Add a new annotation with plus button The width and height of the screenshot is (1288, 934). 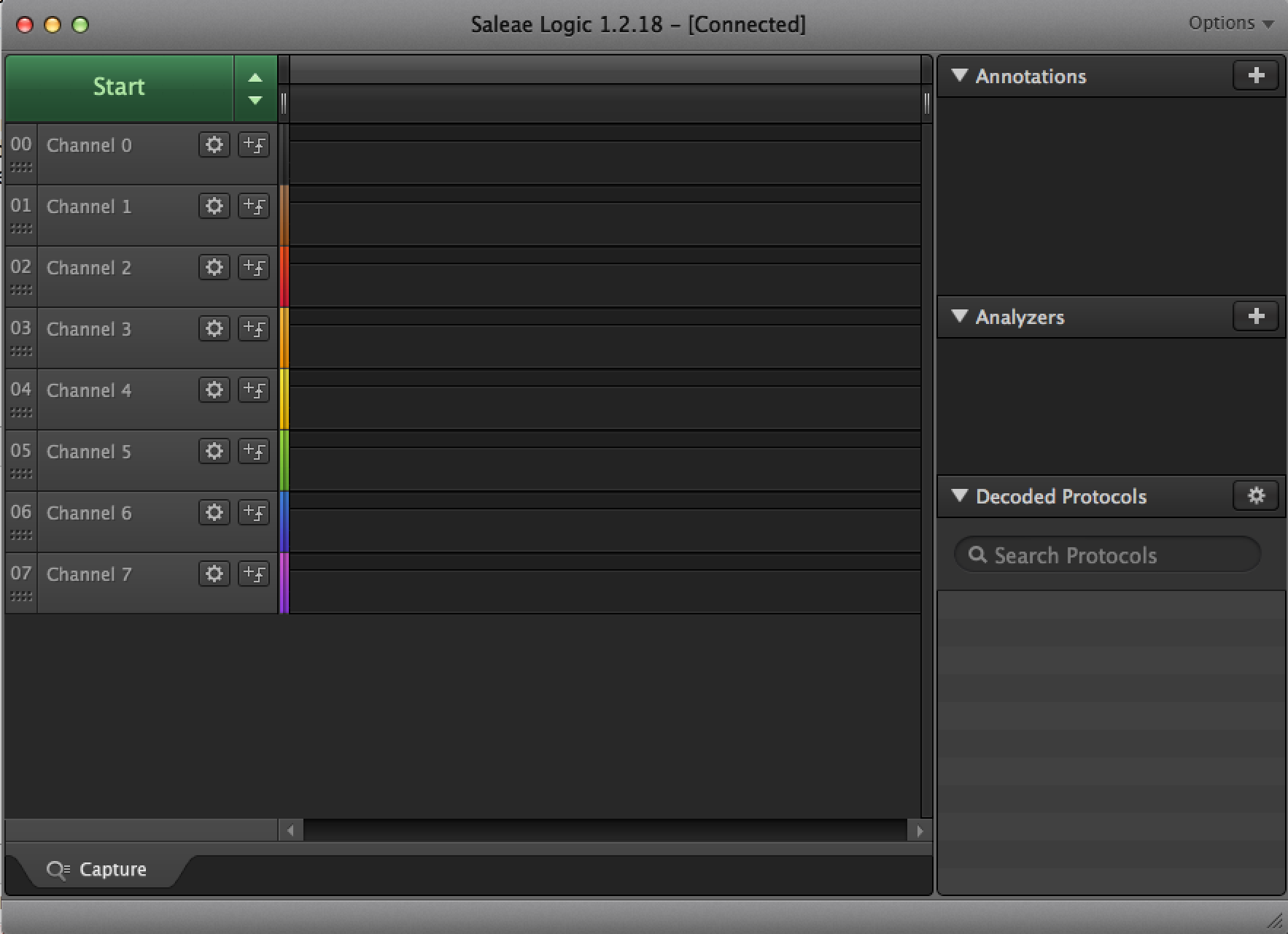click(x=1255, y=75)
